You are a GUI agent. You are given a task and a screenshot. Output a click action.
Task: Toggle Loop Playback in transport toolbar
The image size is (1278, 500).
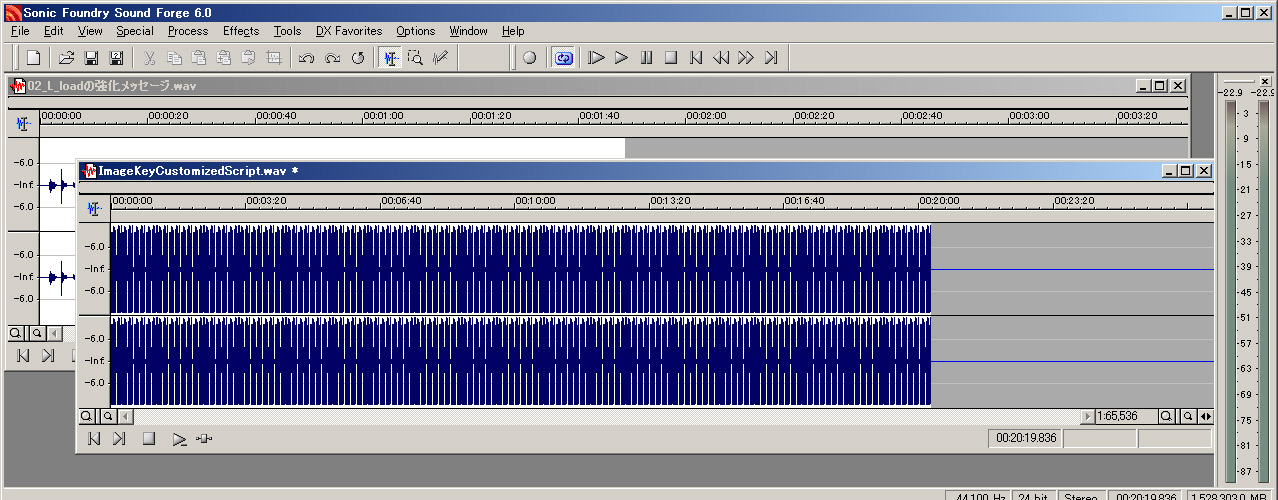[x=563, y=58]
